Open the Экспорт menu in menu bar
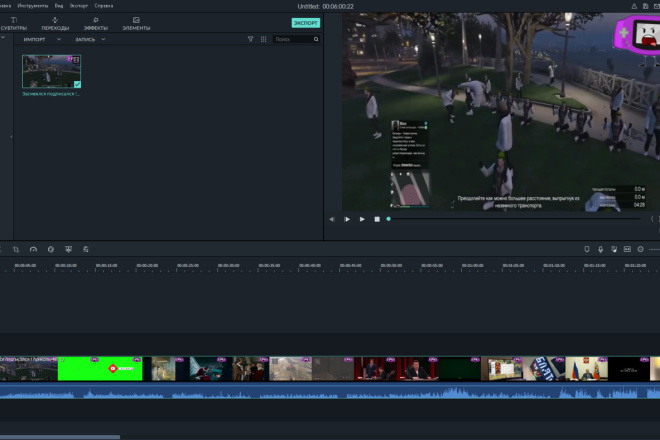 click(x=79, y=6)
